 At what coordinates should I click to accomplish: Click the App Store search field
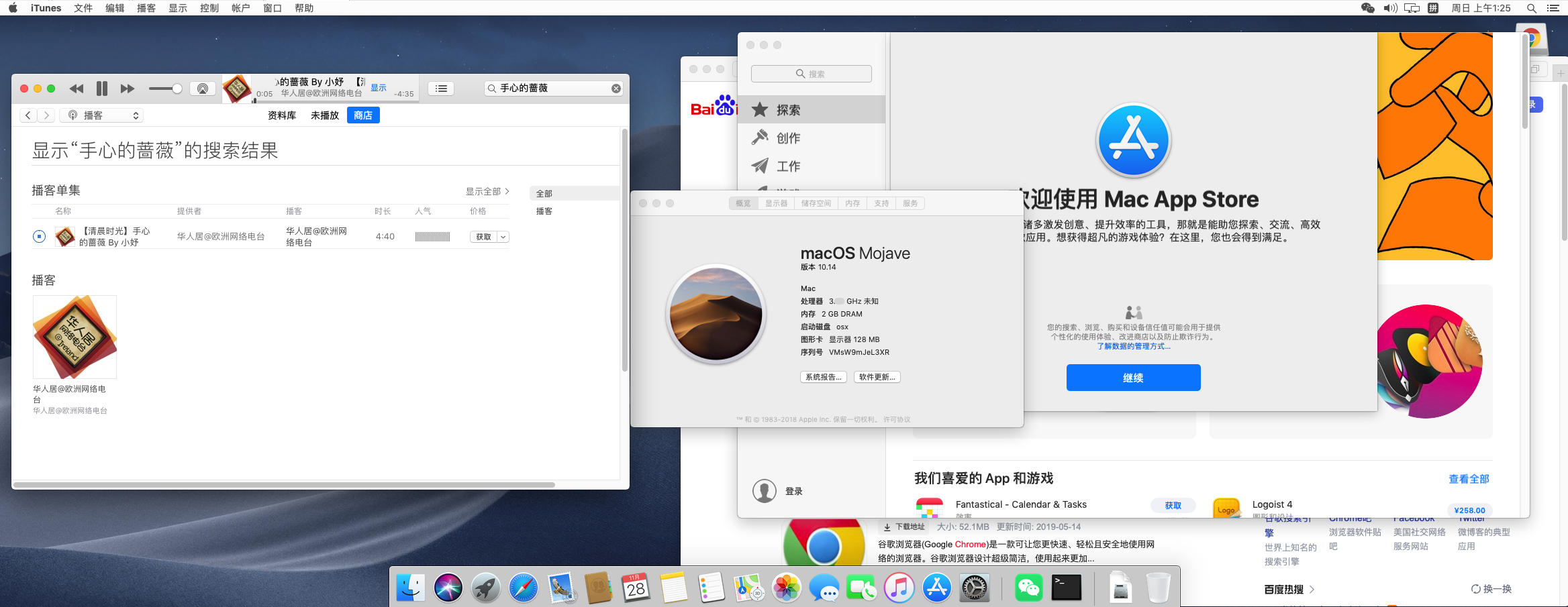812,74
